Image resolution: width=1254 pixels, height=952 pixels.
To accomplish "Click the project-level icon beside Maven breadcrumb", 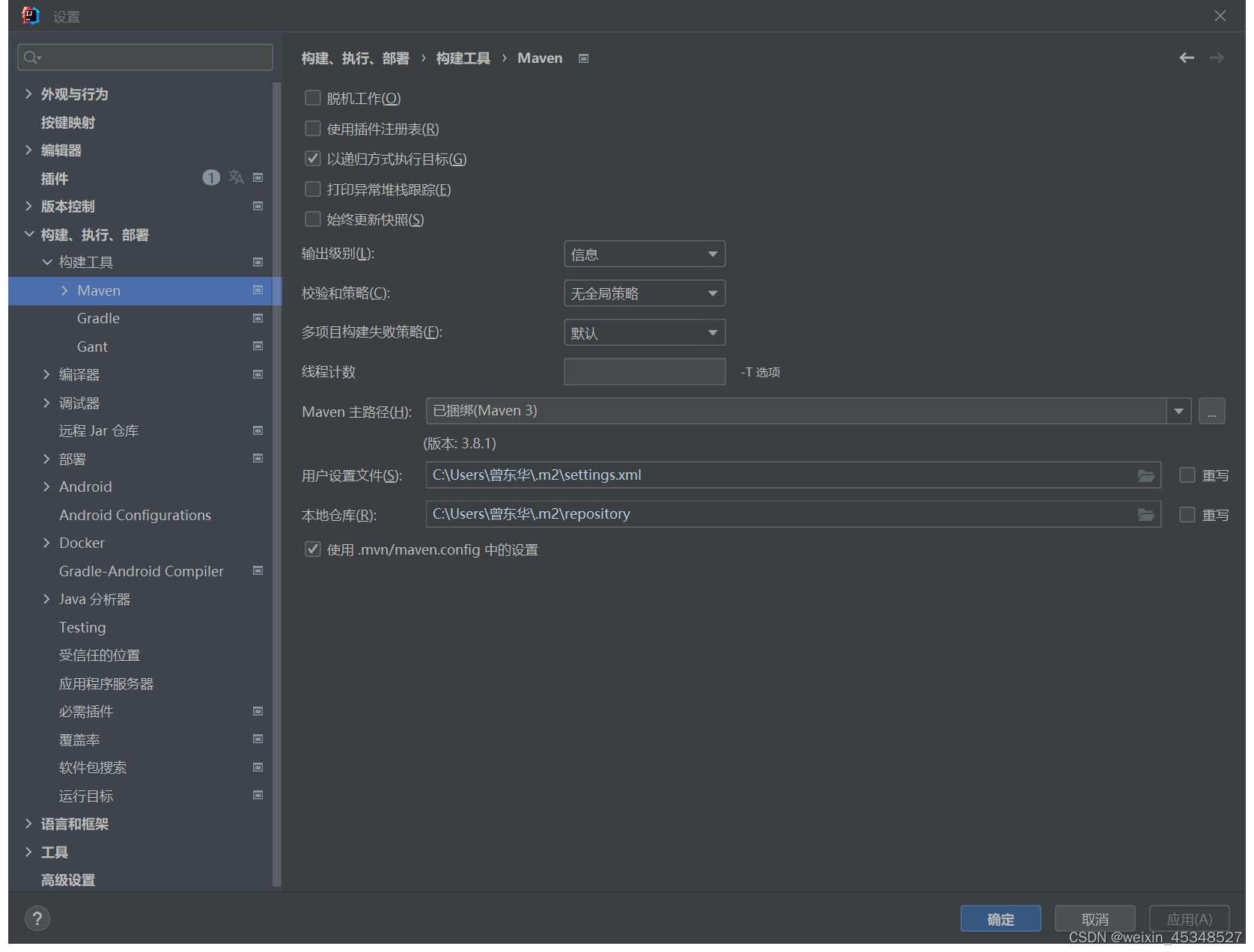I will point(583,58).
